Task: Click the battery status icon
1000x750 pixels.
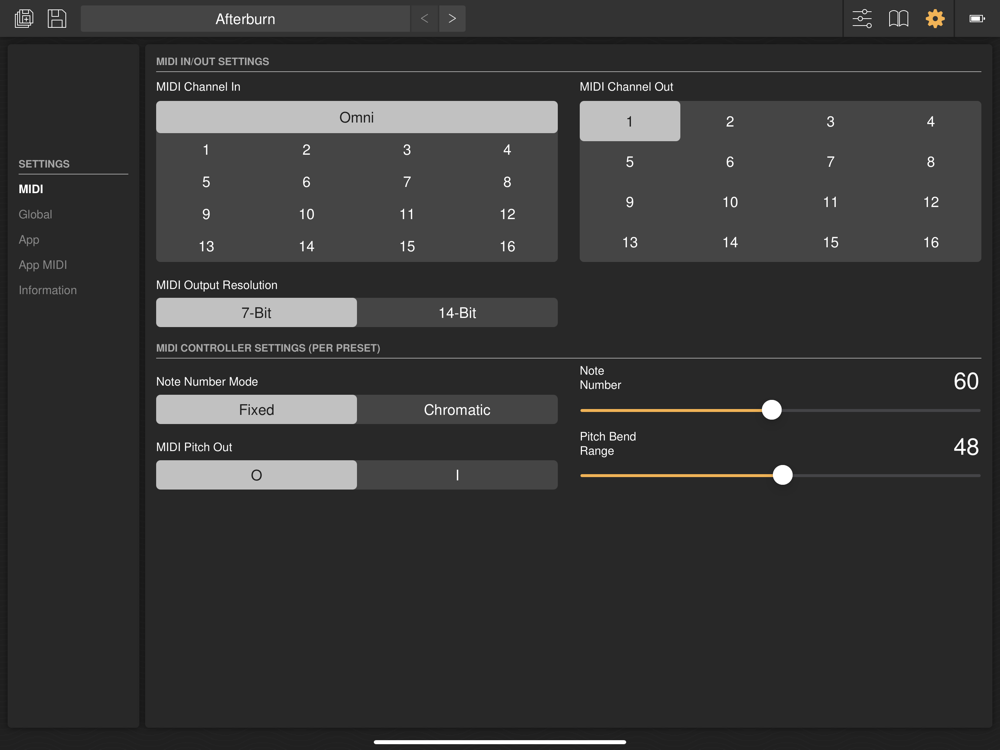Action: click(977, 18)
